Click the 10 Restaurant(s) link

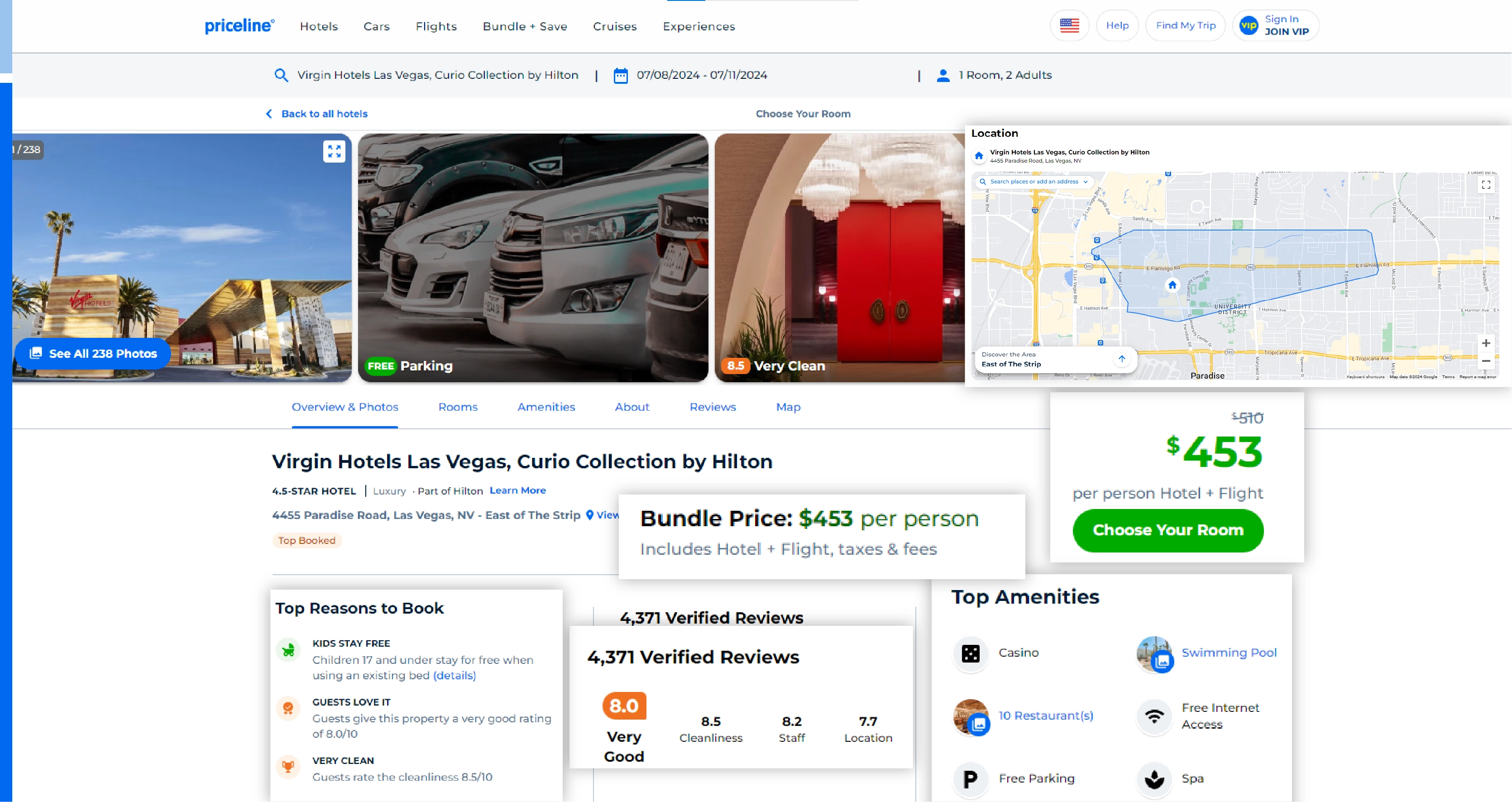(1045, 716)
